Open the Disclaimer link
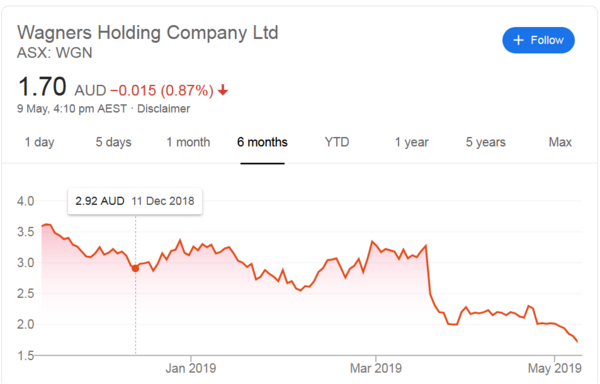Image resolution: width=600 pixels, height=384 pixels. 163,109
